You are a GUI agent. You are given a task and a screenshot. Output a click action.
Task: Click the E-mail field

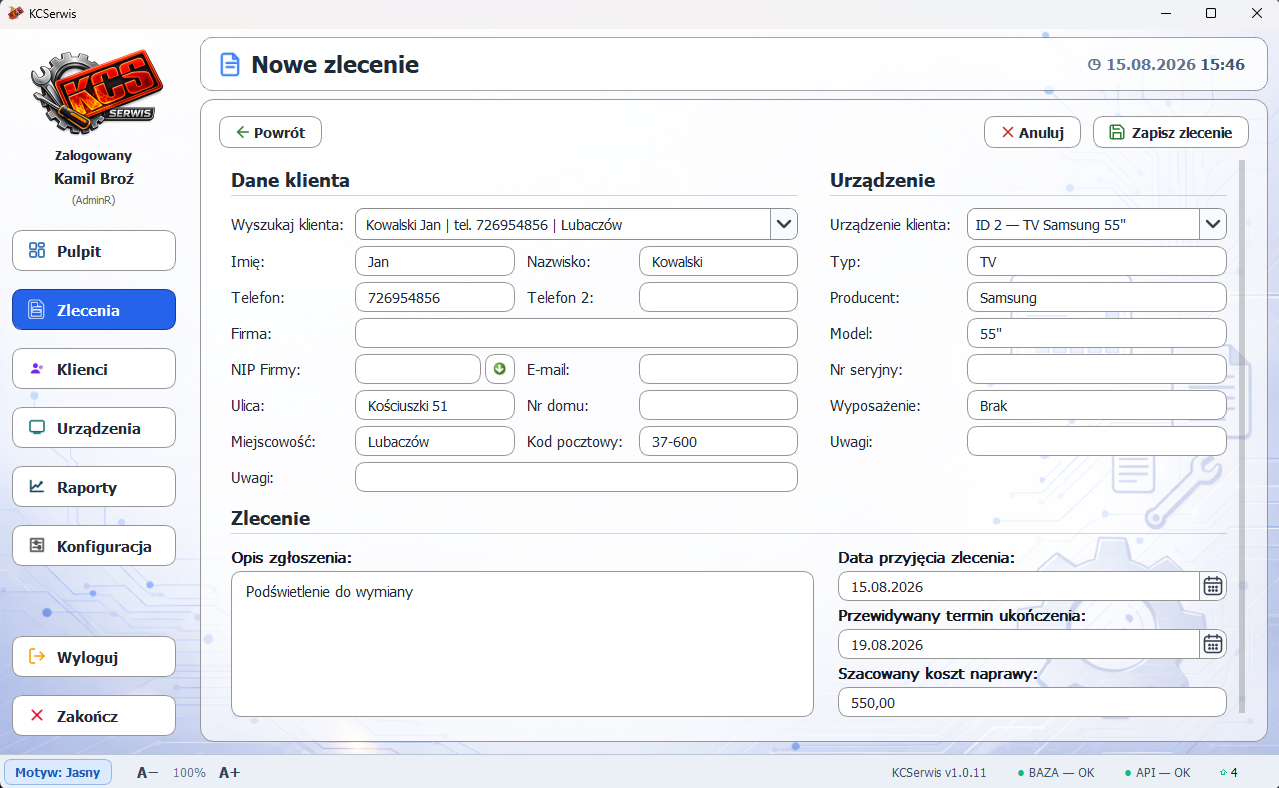click(x=718, y=369)
